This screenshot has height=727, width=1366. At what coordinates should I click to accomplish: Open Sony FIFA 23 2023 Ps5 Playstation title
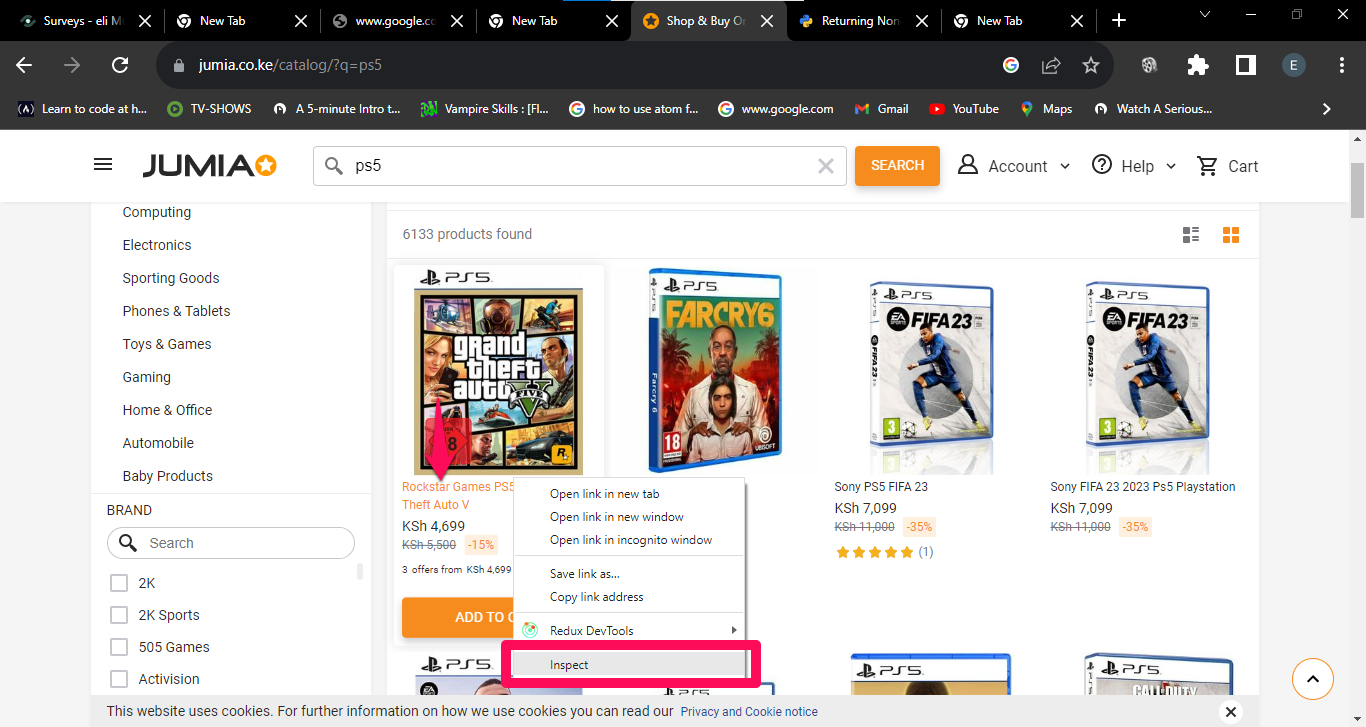[x=1143, y=487]
